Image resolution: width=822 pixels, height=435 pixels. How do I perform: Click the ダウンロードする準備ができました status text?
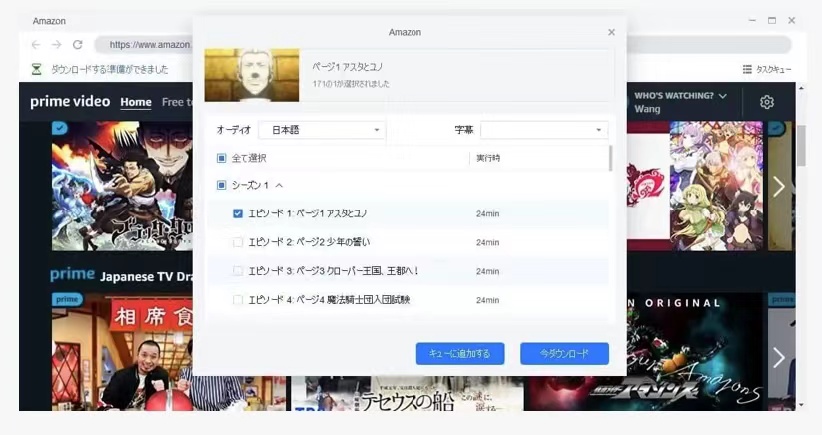pos(110,69)
